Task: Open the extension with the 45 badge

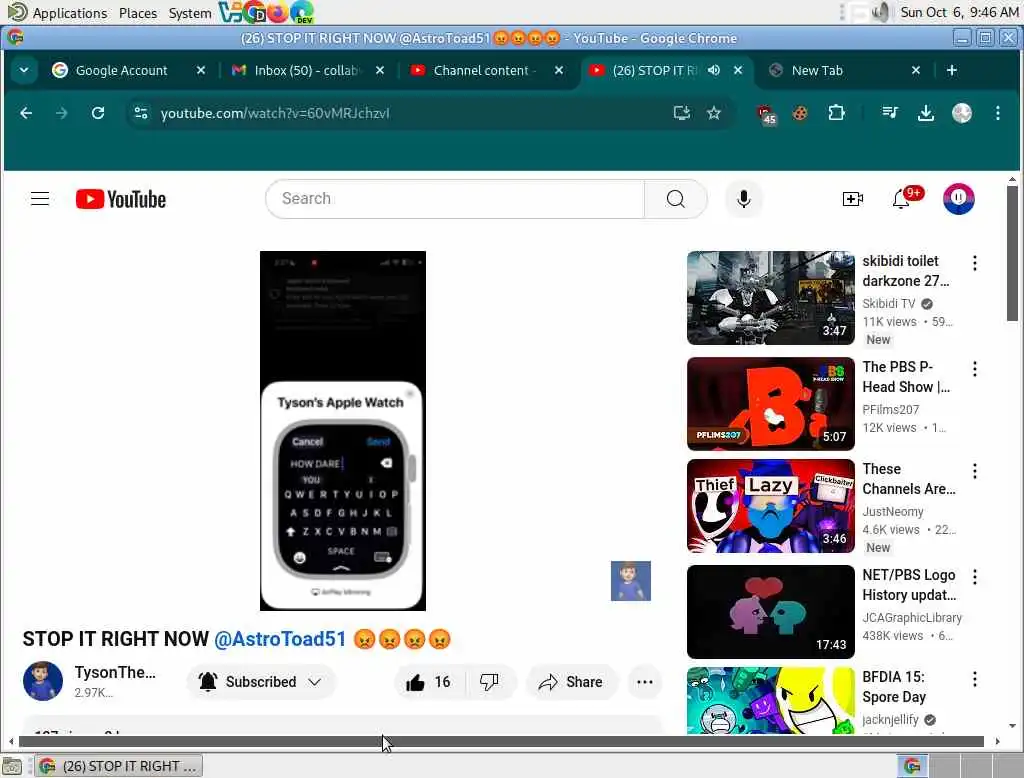Action: (767, 114)
